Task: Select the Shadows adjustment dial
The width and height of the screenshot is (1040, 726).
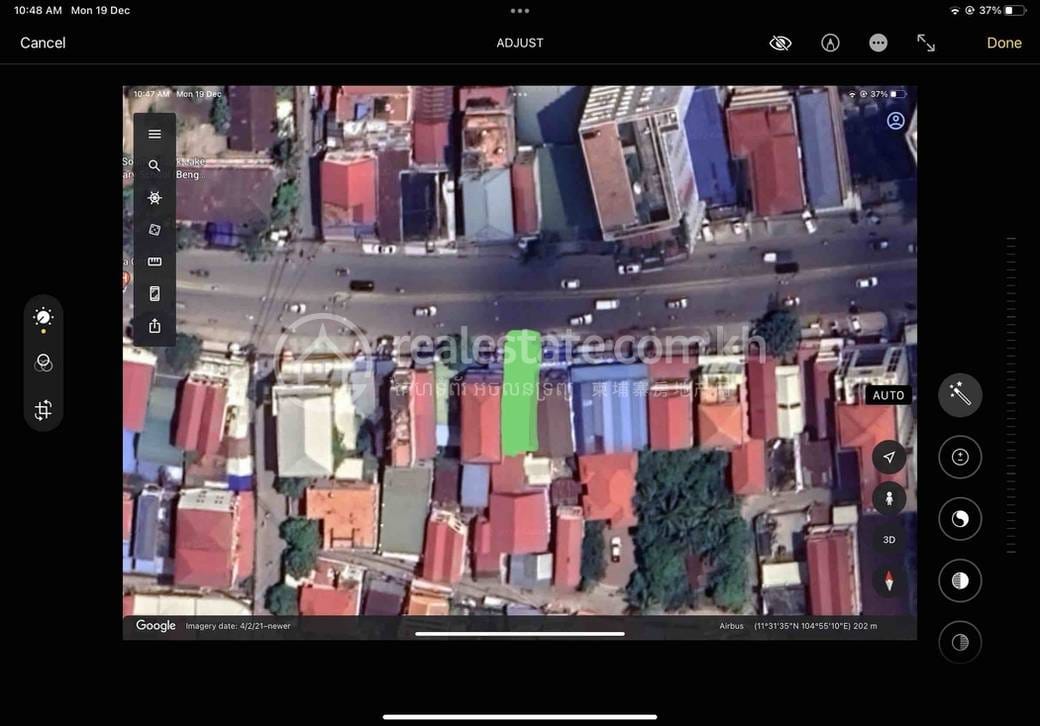Action: 960,642
